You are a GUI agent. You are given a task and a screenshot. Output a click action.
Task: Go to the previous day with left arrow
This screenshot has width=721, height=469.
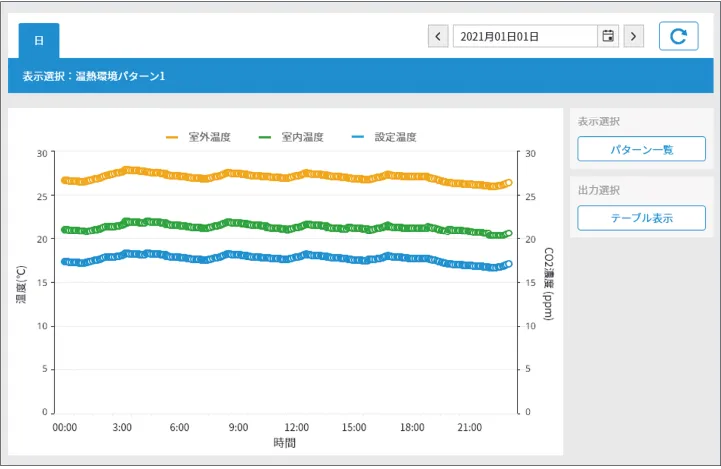tap(438, 37)
